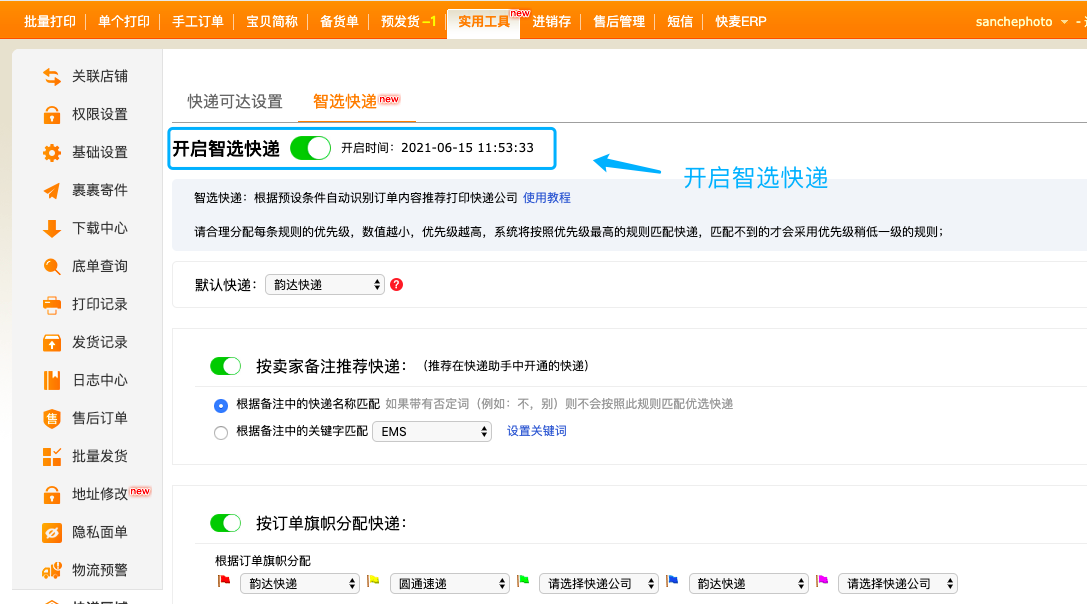1087x604 pixels.
Task: Click 开启时间 2021-06-15 11:53:33 text
Action: pos(437,148)
